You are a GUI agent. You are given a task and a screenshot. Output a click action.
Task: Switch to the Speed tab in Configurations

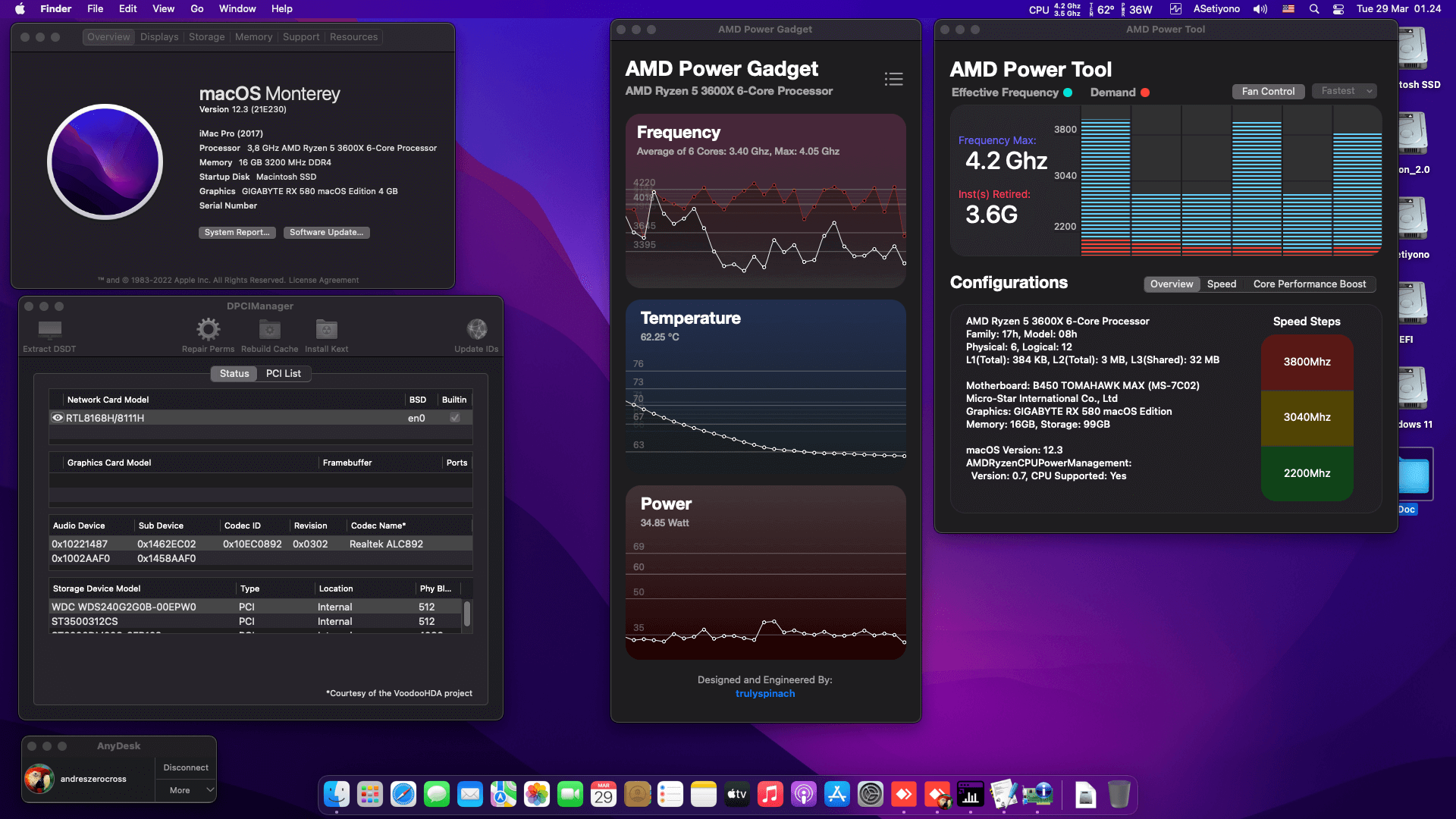[x=1221, y=284]
